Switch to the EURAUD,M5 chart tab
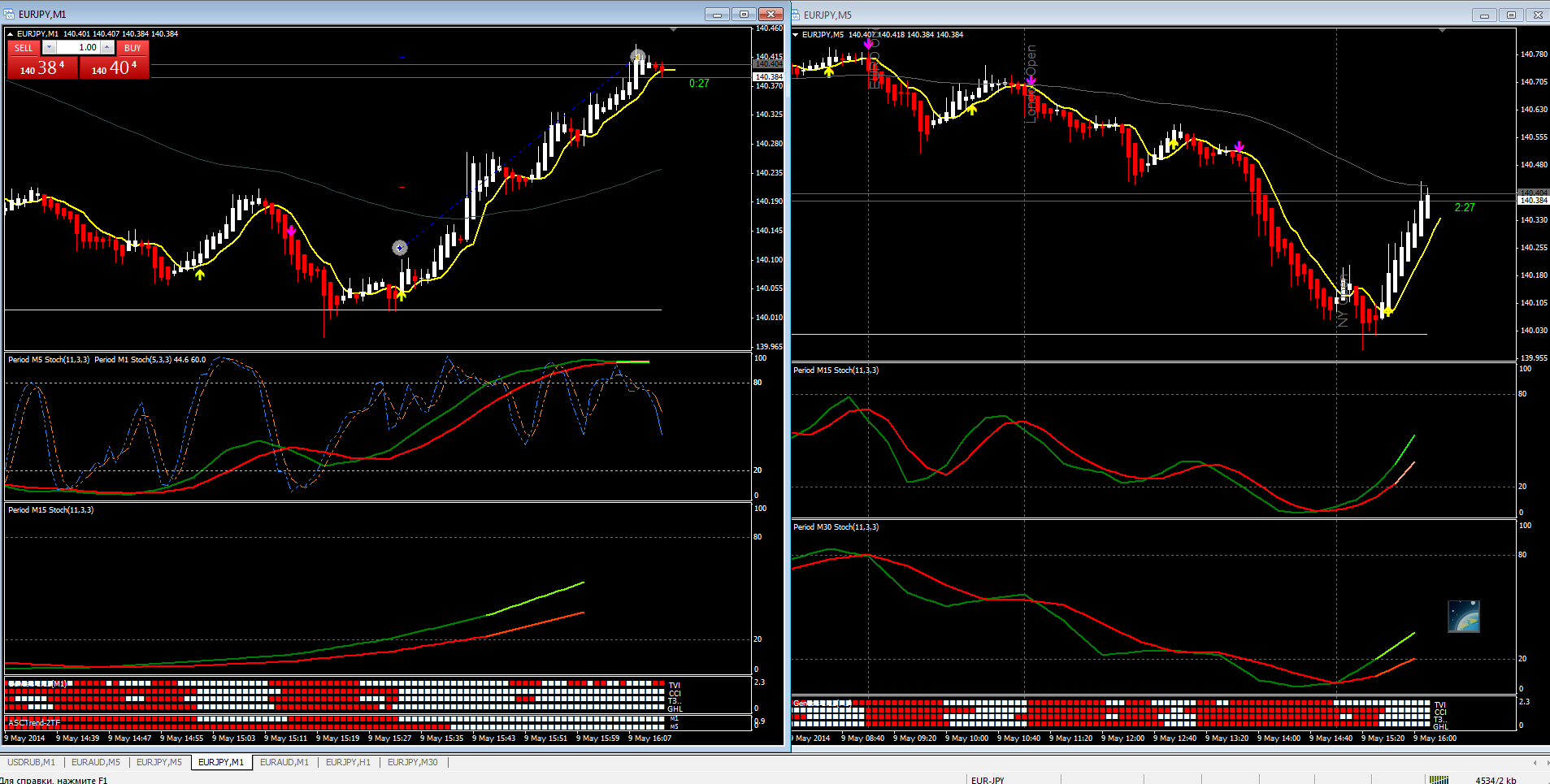Image resolution: width=1550 pixels, height=784 pixels. [96, 762]
